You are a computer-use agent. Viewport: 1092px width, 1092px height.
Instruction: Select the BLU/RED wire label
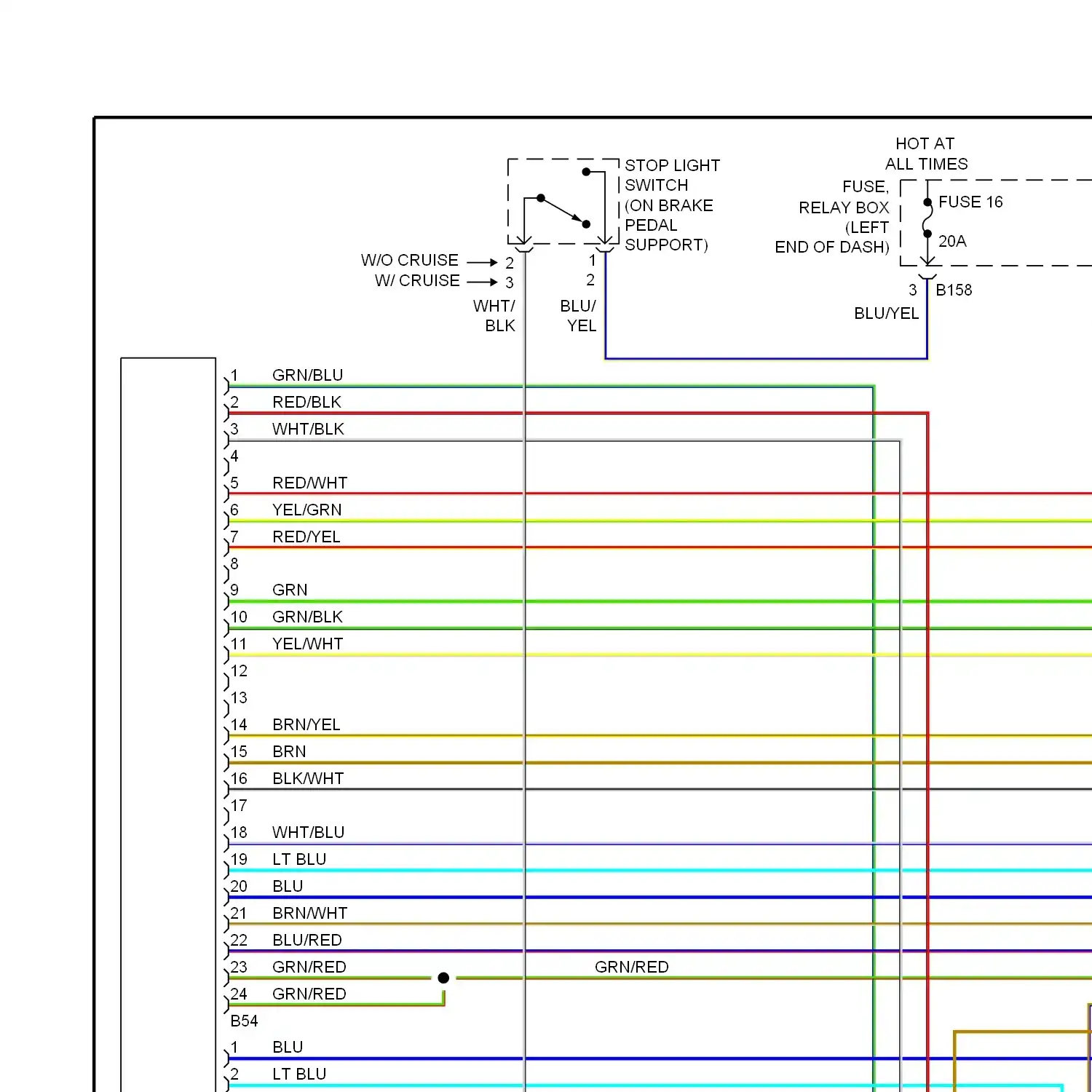(x=306, y=940)
